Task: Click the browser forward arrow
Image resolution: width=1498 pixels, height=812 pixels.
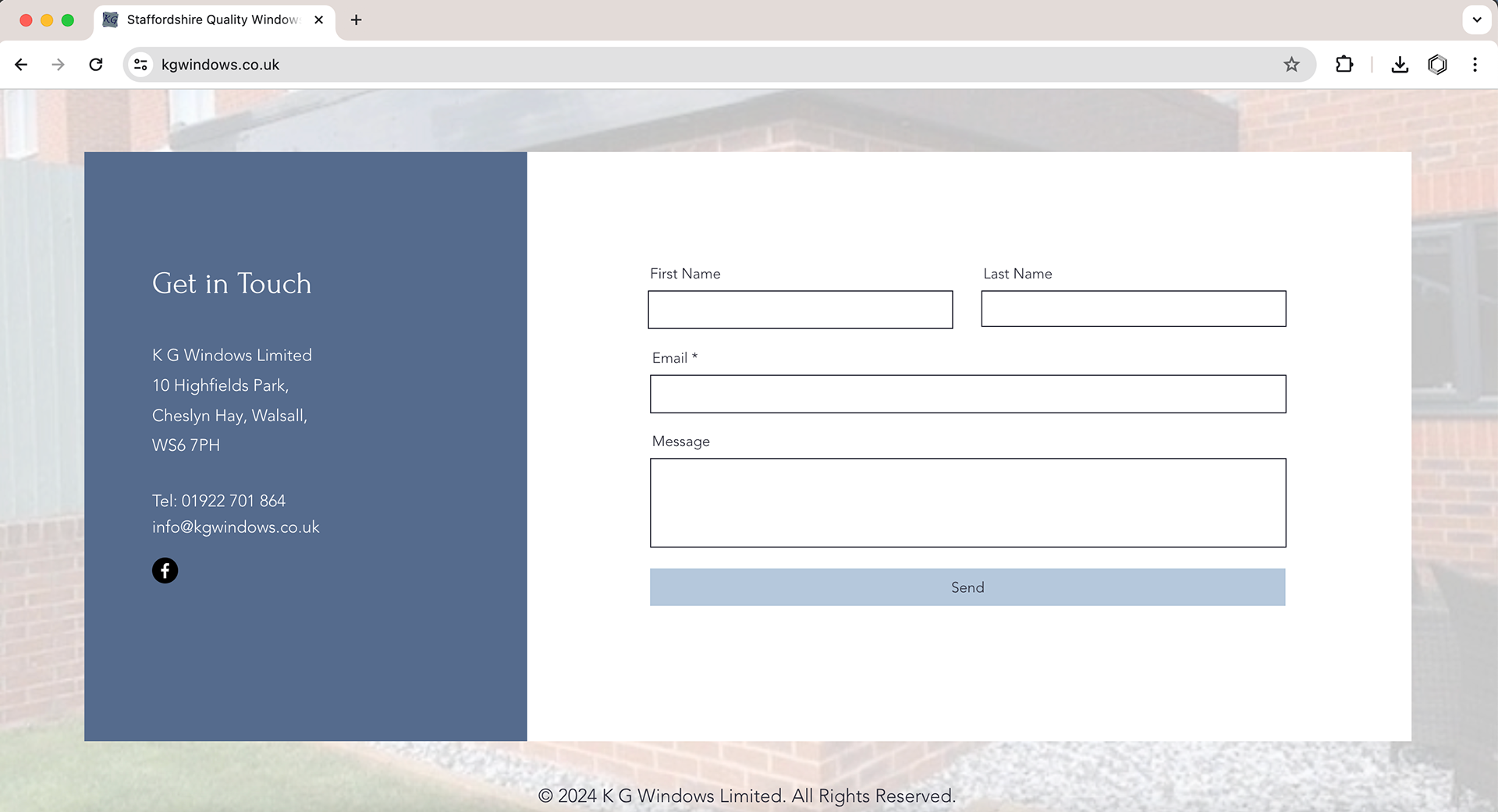Action: pyautogui.click(x=58, y=65)
